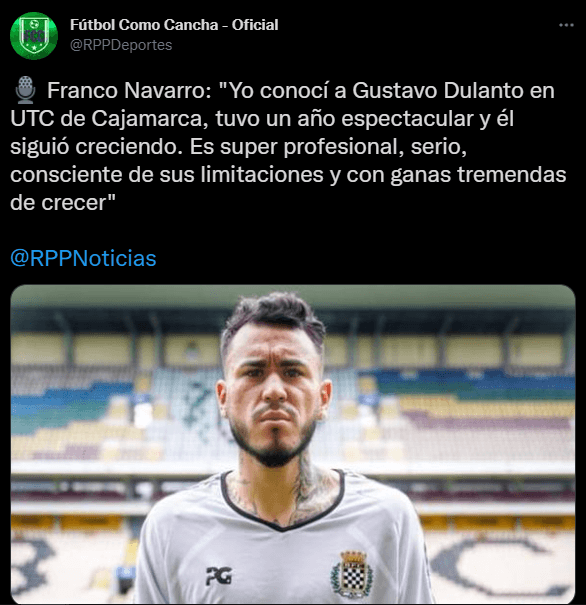Open the tweet by clicking the Franco Navarro quote text
The width and height of the screenshot is (586, 605).
coord(288,147)
